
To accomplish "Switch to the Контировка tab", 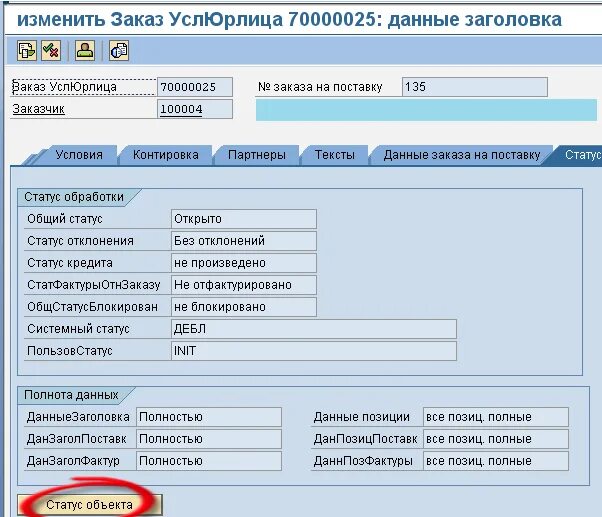I will [x=165, y=155].
